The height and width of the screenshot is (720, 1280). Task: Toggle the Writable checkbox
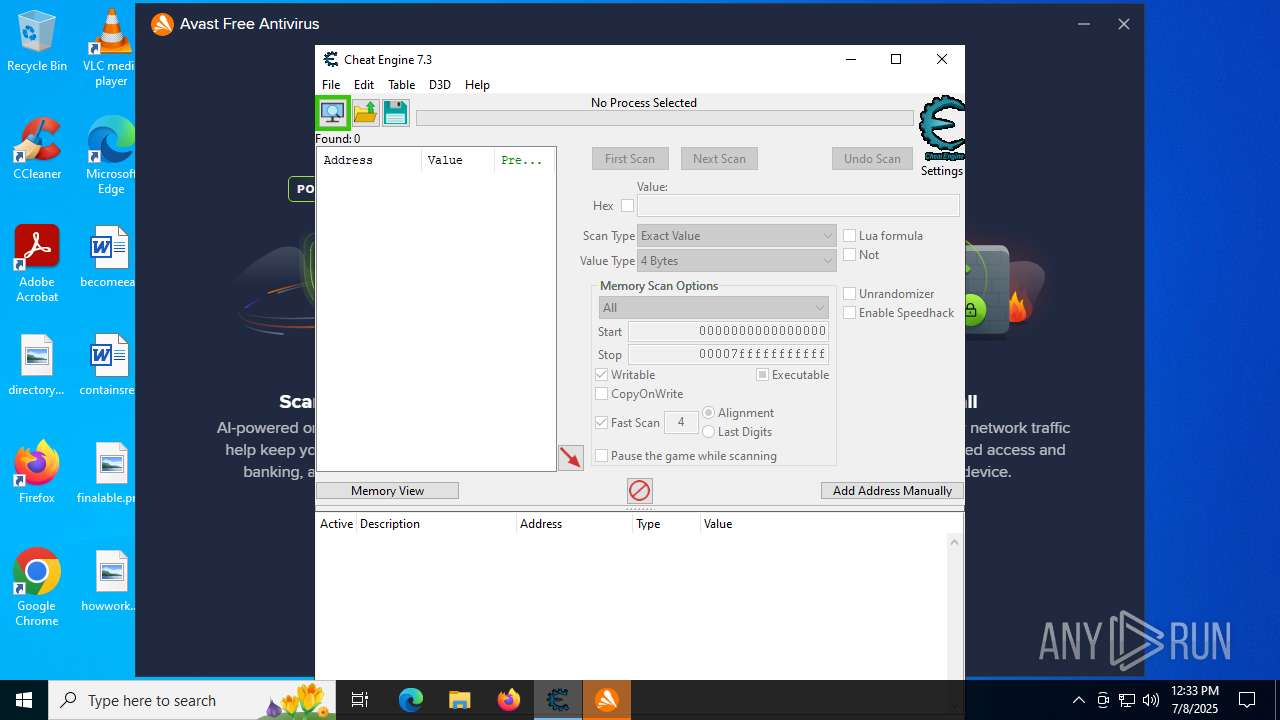coord(602,375)
